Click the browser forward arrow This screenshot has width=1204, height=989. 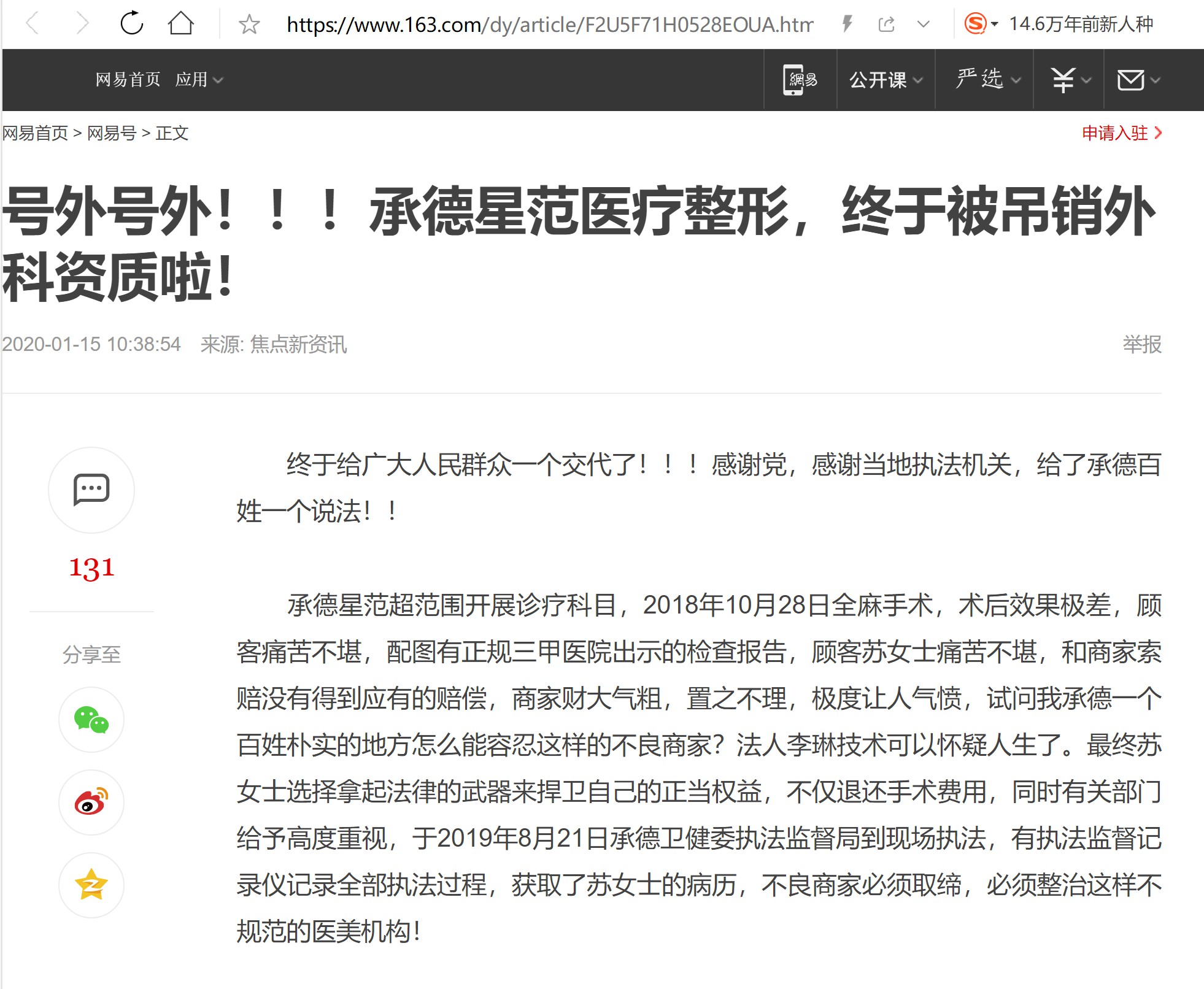pyautogui.click(x=82, y=25)
